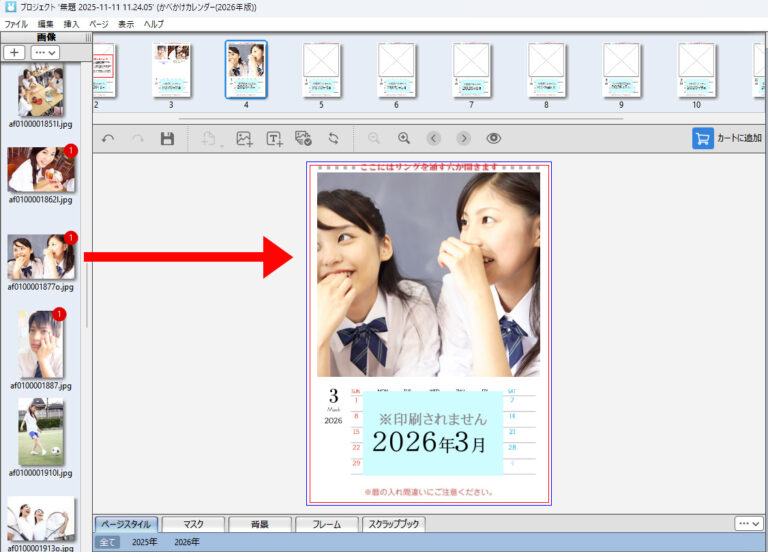Go to next page arrow button
Image resolution: width=768 pixels, height=552 pixels.
coord(463,139)
